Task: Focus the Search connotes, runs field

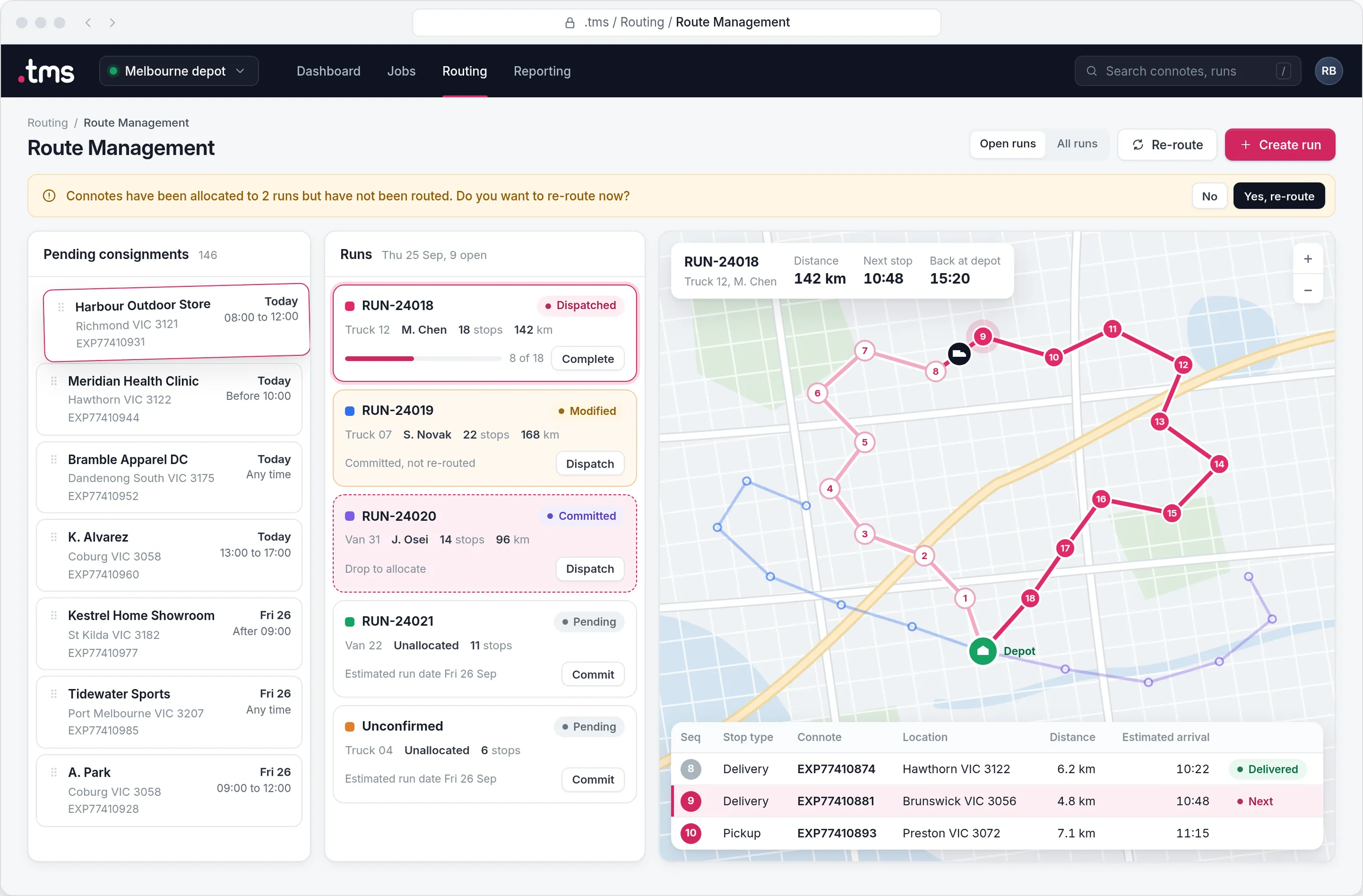Action: point(1187,71)
